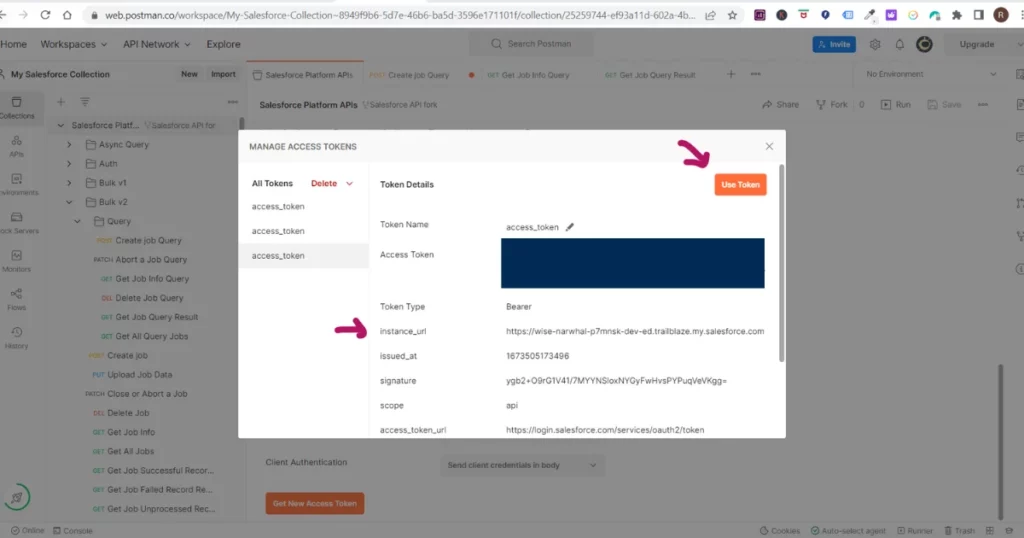Click the issued_at value 1673505173496

tap(537, 356)
